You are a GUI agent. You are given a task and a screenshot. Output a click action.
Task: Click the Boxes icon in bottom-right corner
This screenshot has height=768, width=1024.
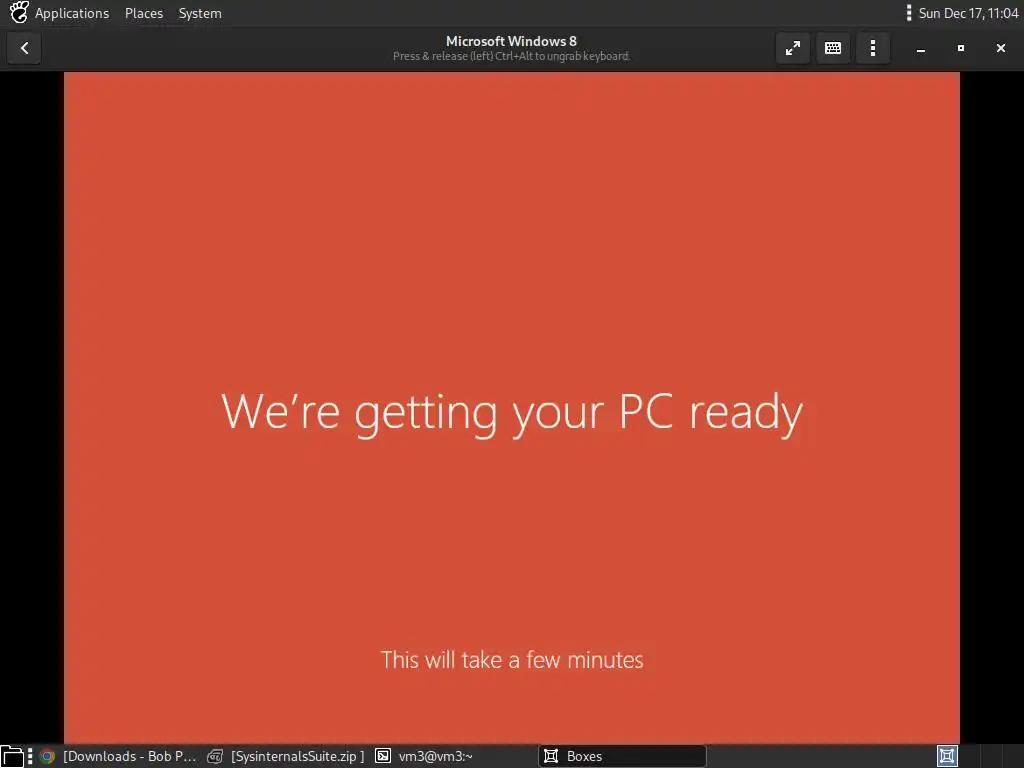click(947, 756)
